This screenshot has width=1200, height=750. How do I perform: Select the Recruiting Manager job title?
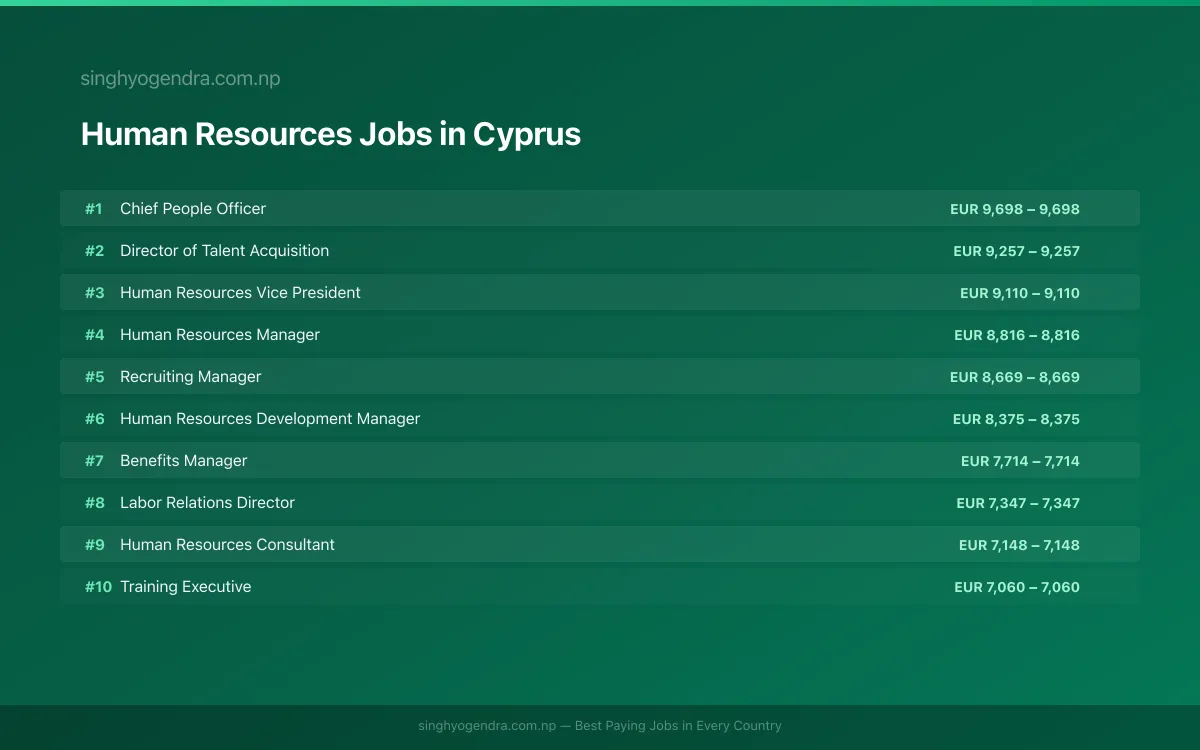190,377
